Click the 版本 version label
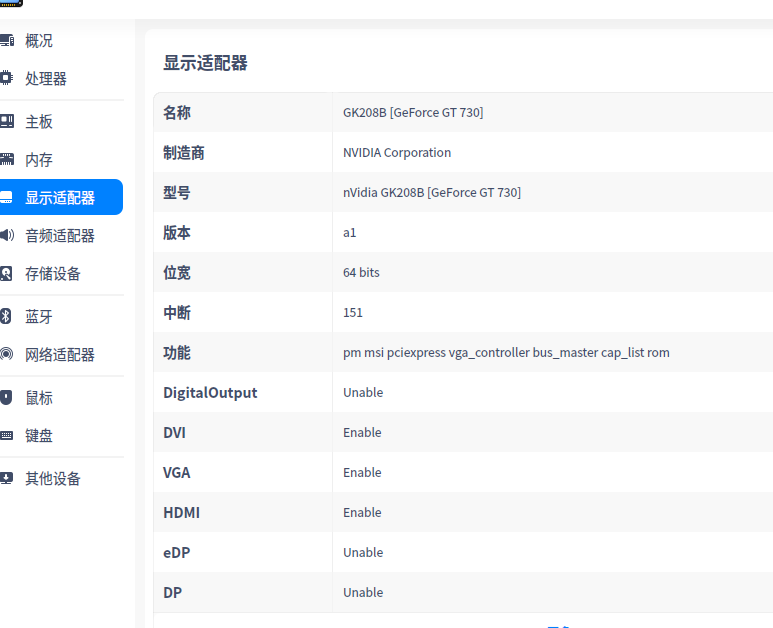This screenshot has height=628, width=773. click(177, 232)
